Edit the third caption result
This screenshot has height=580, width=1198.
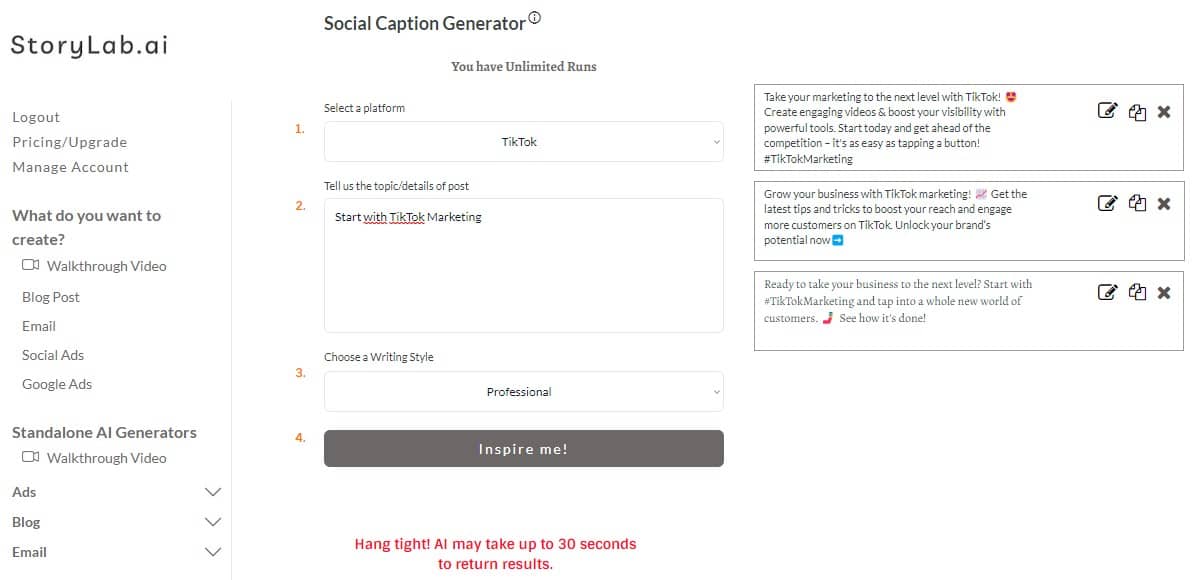coord(1107,292)
